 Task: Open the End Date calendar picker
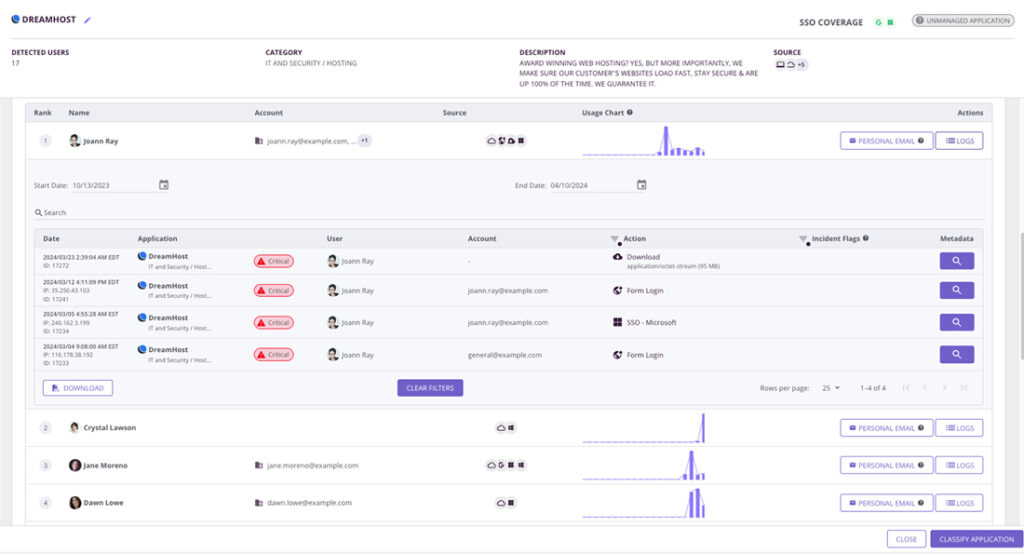[x=641, y=185]
